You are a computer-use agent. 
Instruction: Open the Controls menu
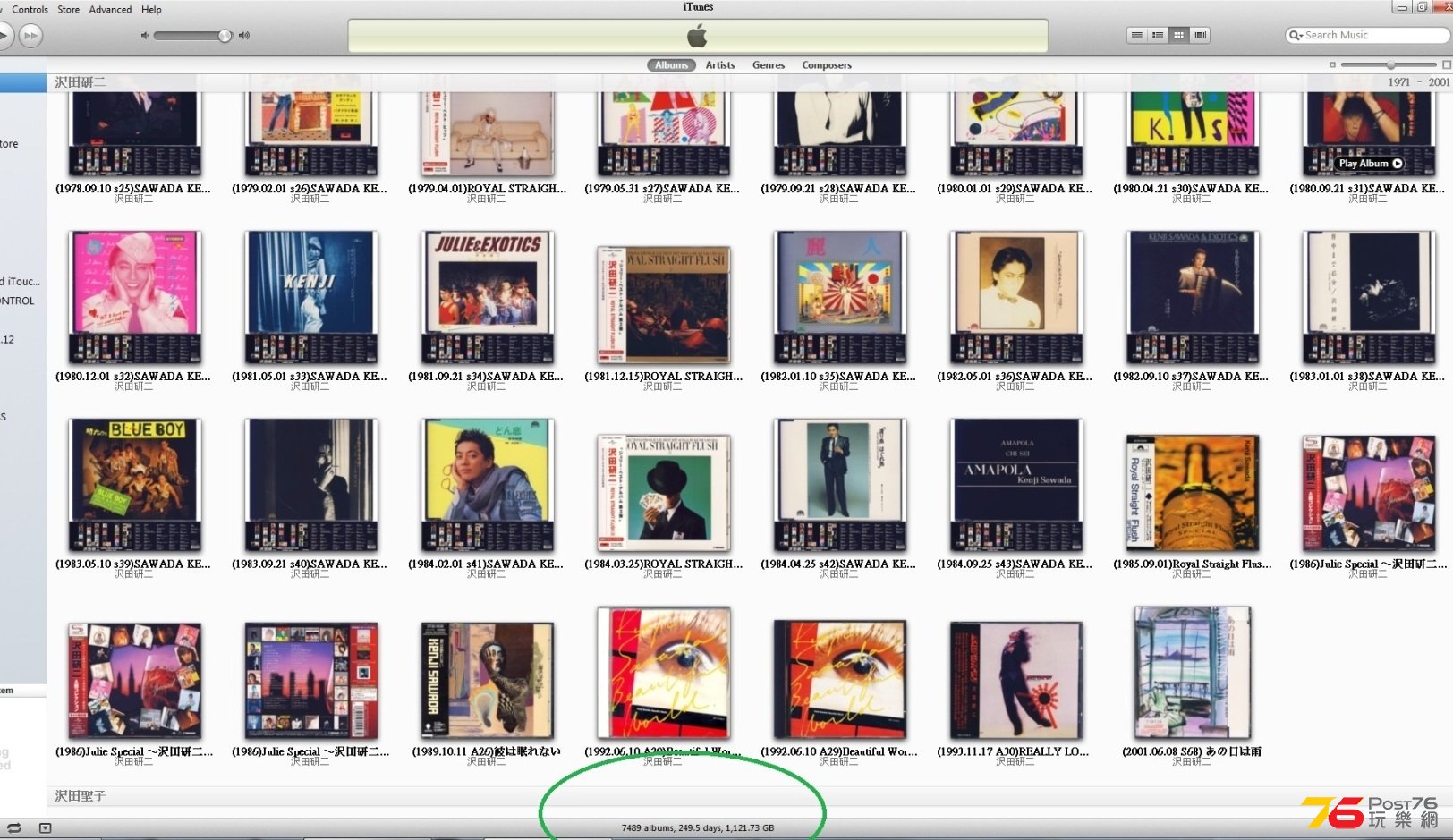pos(30,9)
